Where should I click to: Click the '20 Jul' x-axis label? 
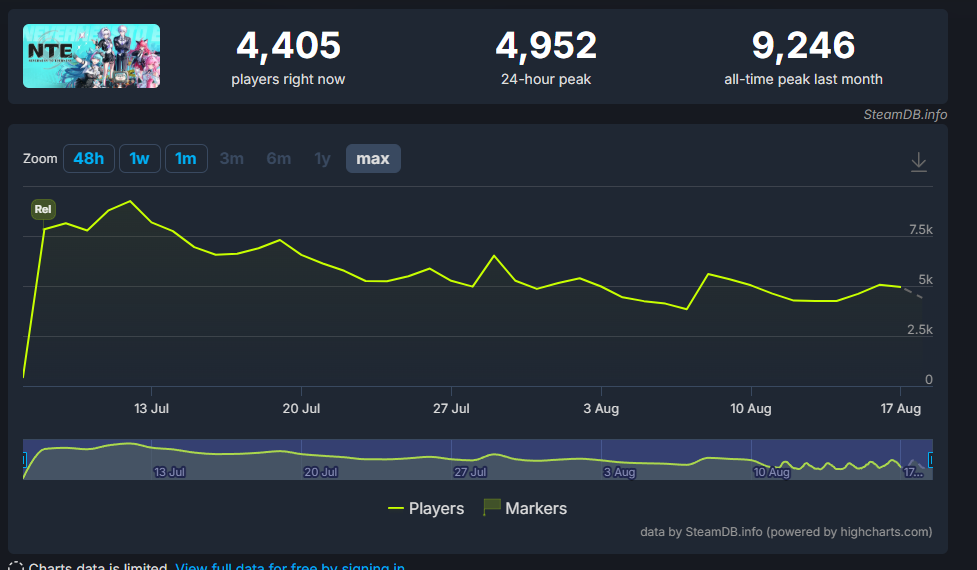[301, 409]
